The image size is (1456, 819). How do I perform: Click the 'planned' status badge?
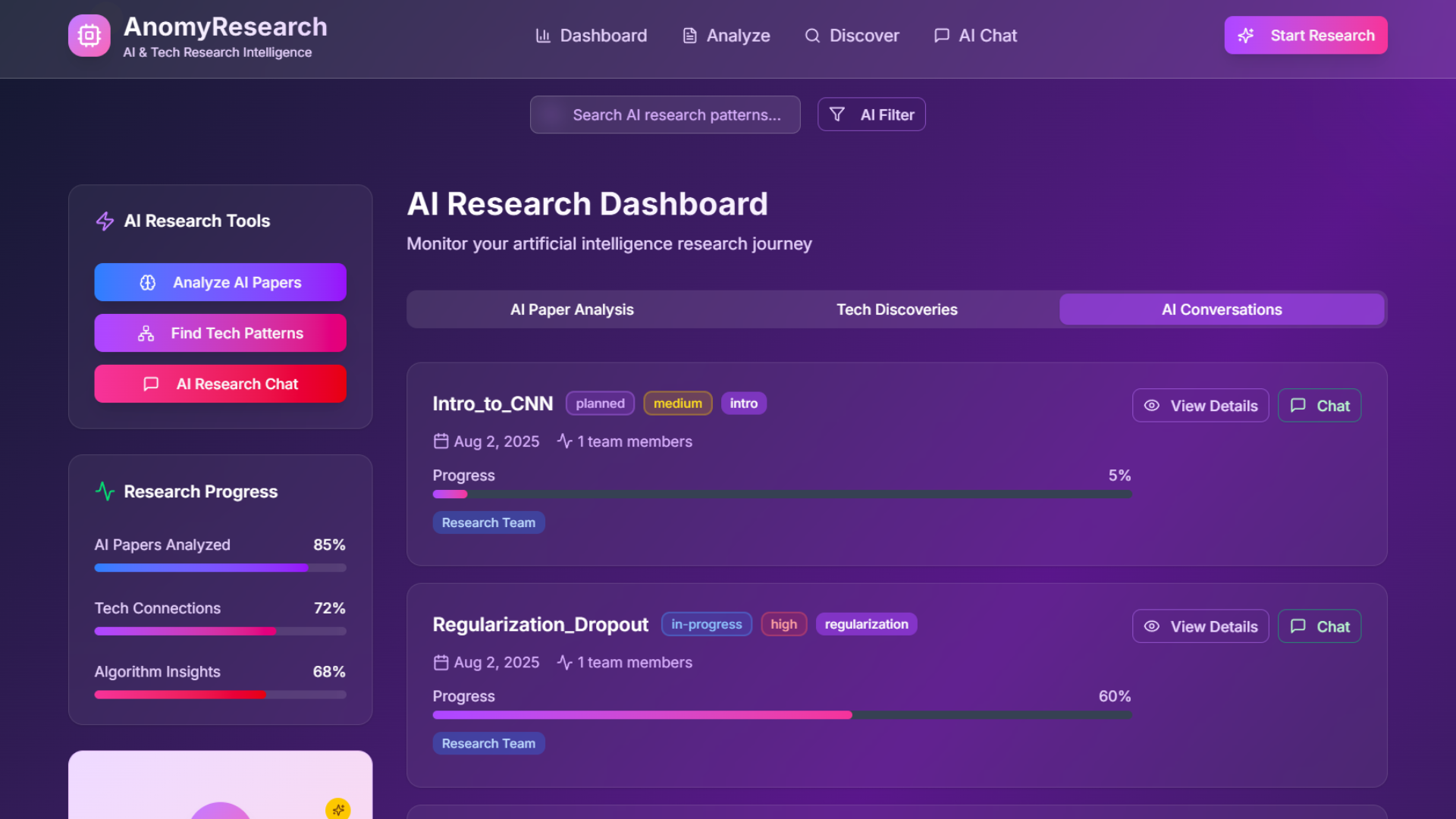pos(600,403)
